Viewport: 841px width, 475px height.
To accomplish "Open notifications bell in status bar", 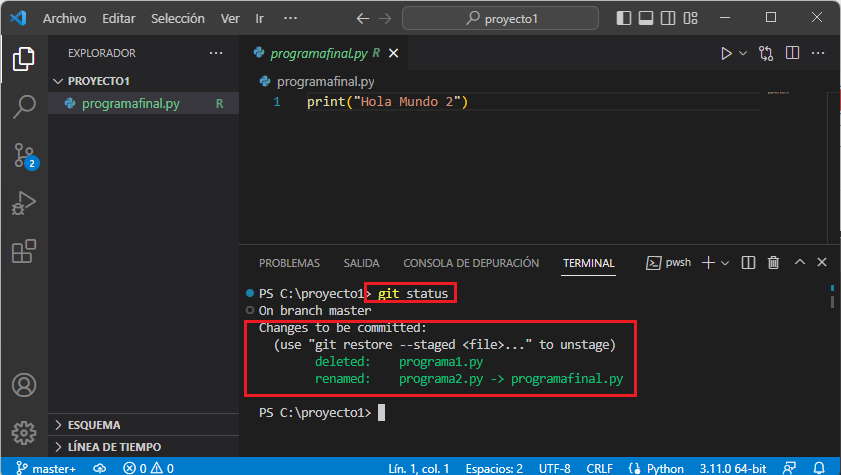I will [819, 468].
